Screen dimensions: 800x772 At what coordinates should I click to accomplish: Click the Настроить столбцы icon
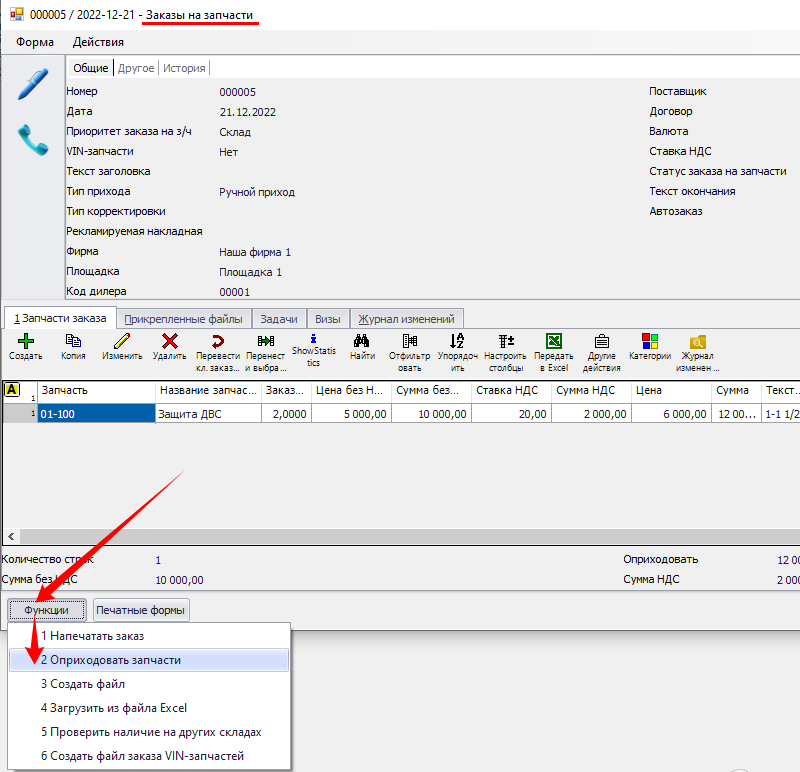pos(505,342)
